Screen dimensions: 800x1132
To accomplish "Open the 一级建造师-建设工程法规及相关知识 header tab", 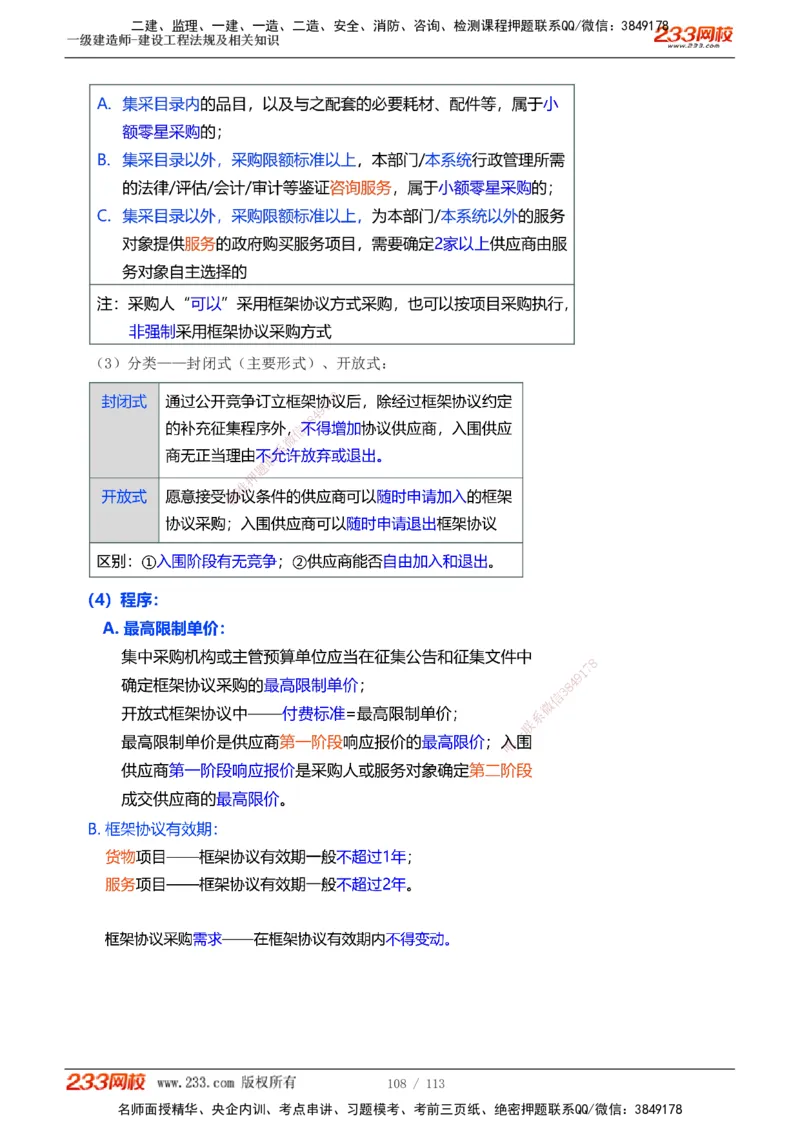I will 171,42.
